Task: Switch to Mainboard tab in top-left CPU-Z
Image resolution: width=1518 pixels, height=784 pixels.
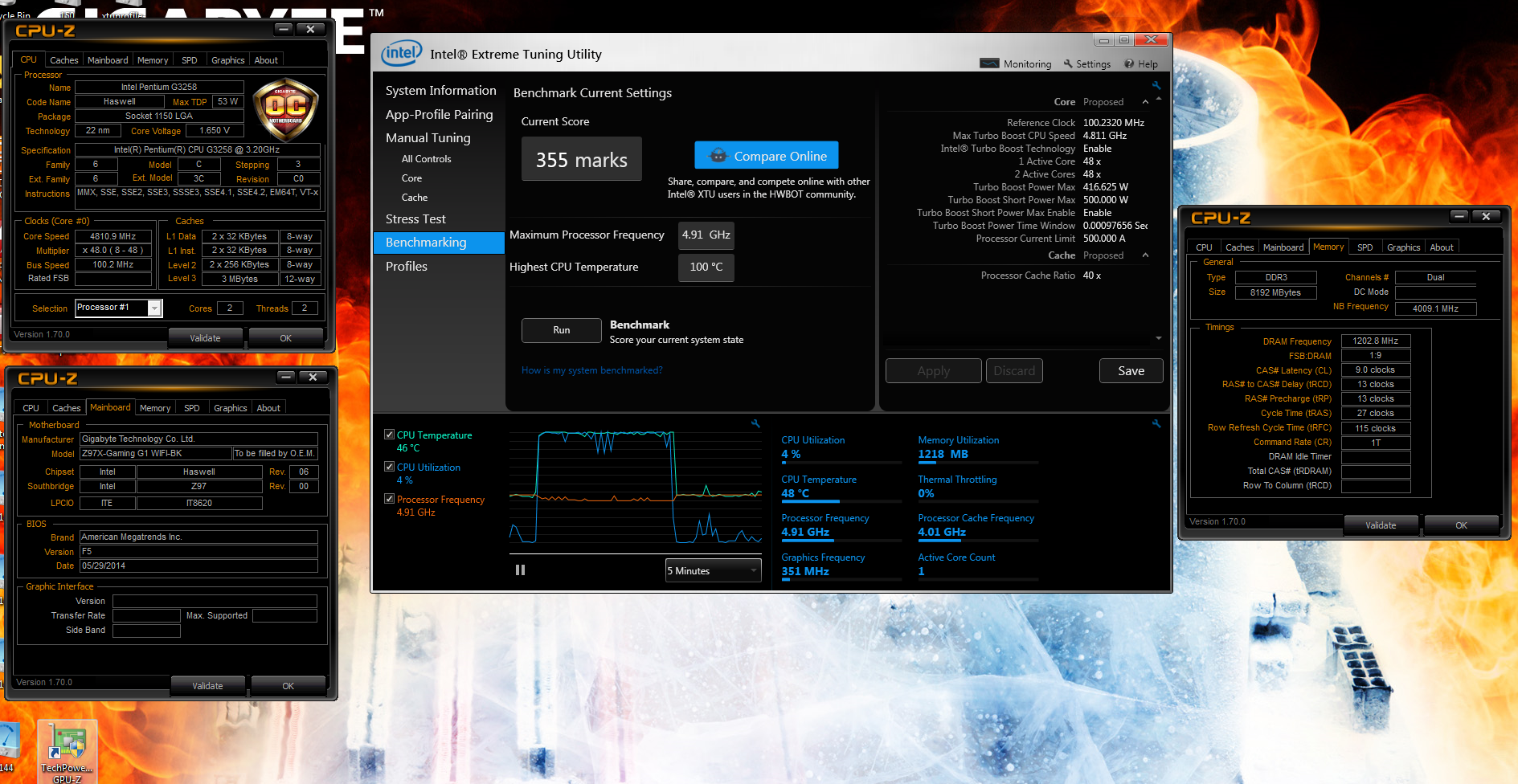Action: (x=108, y=60)
